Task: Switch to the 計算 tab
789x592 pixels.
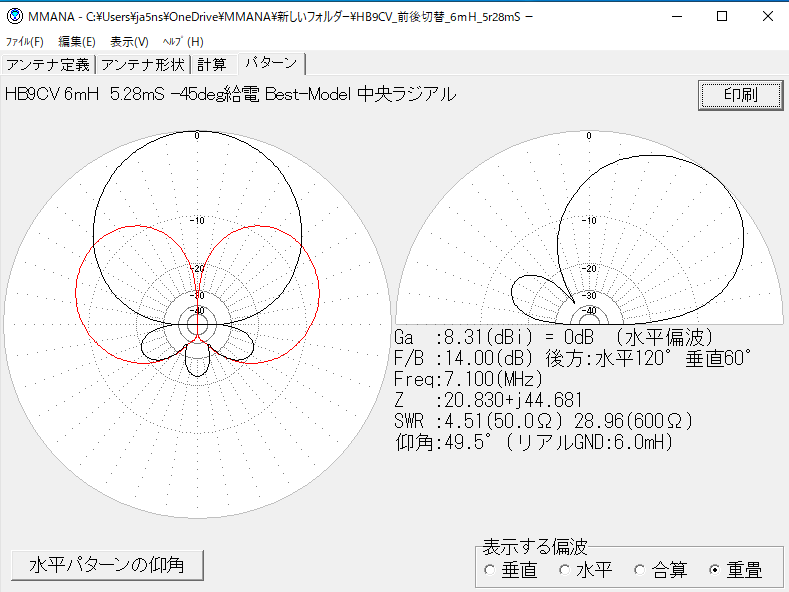Action: point(212,65)
